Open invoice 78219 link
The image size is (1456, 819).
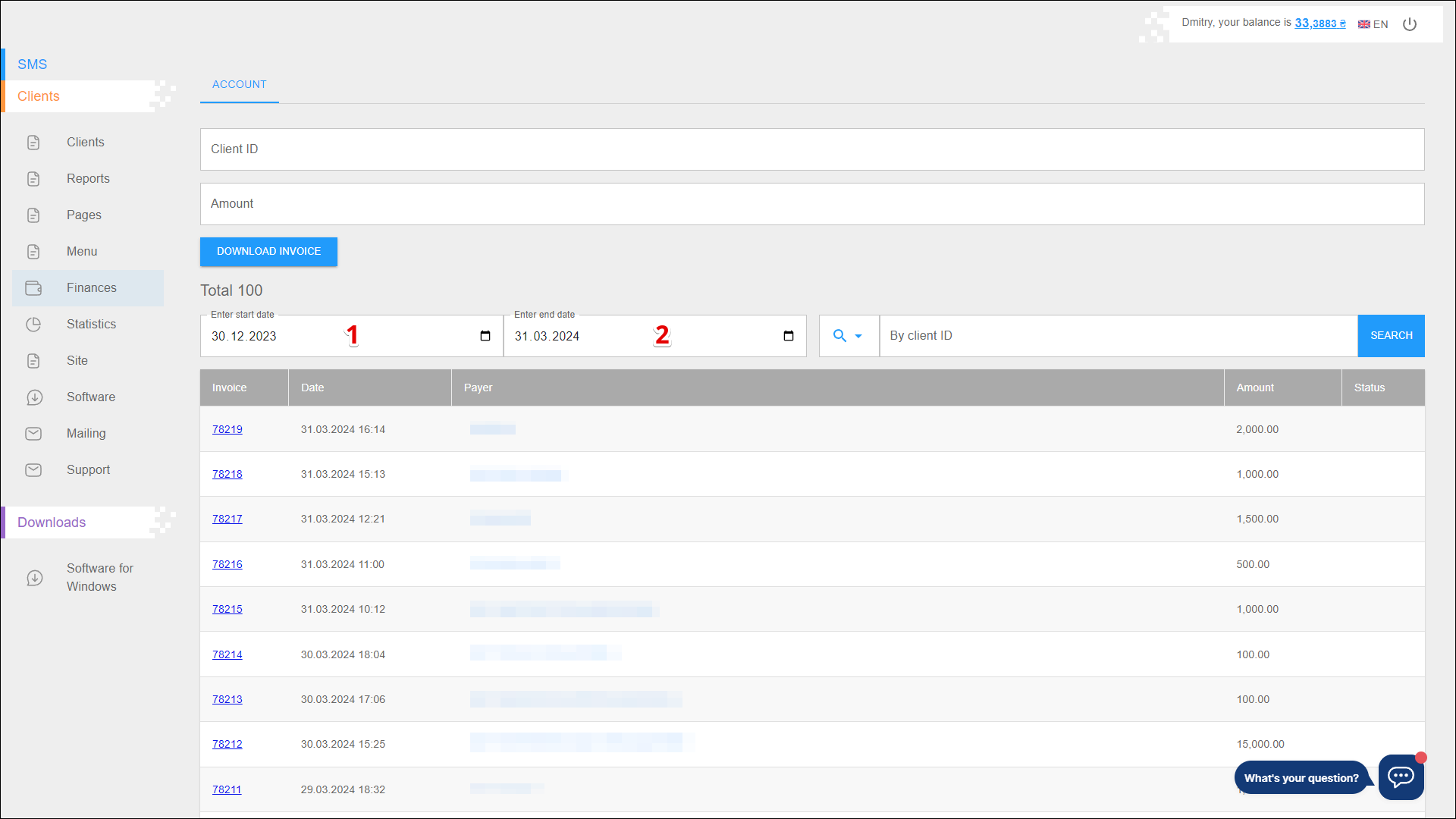227,429
